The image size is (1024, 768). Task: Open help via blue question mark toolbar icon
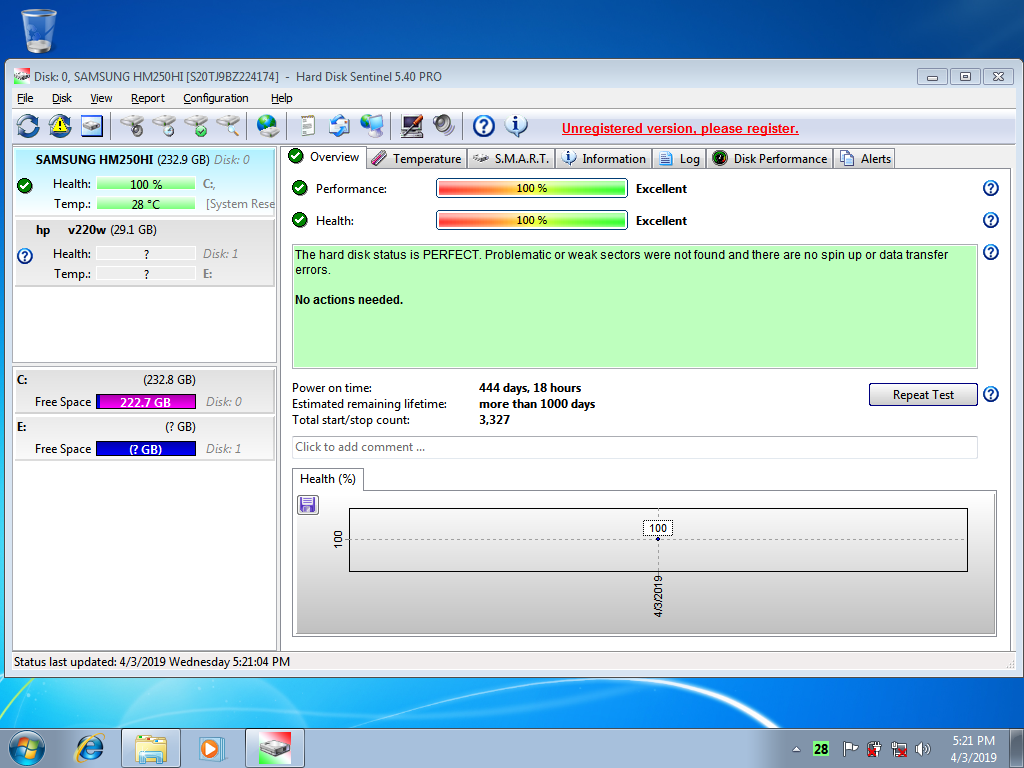[484, 125]
